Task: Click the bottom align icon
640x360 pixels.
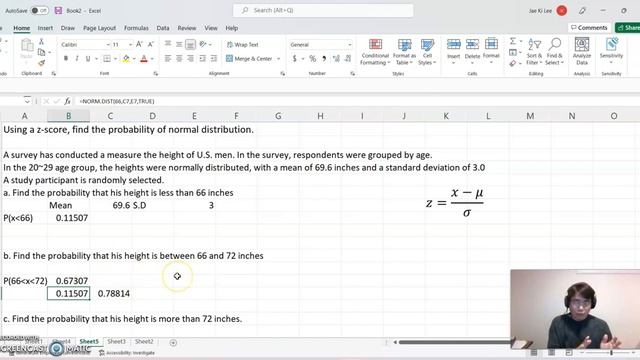Action: [x=190, y=44]
